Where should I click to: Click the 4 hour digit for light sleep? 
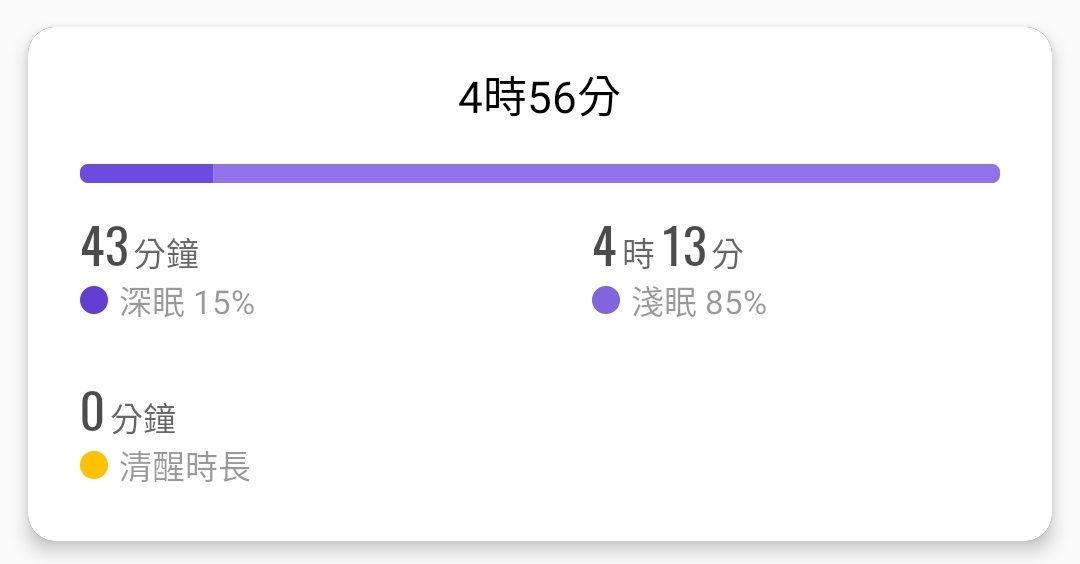coord(604,247)
